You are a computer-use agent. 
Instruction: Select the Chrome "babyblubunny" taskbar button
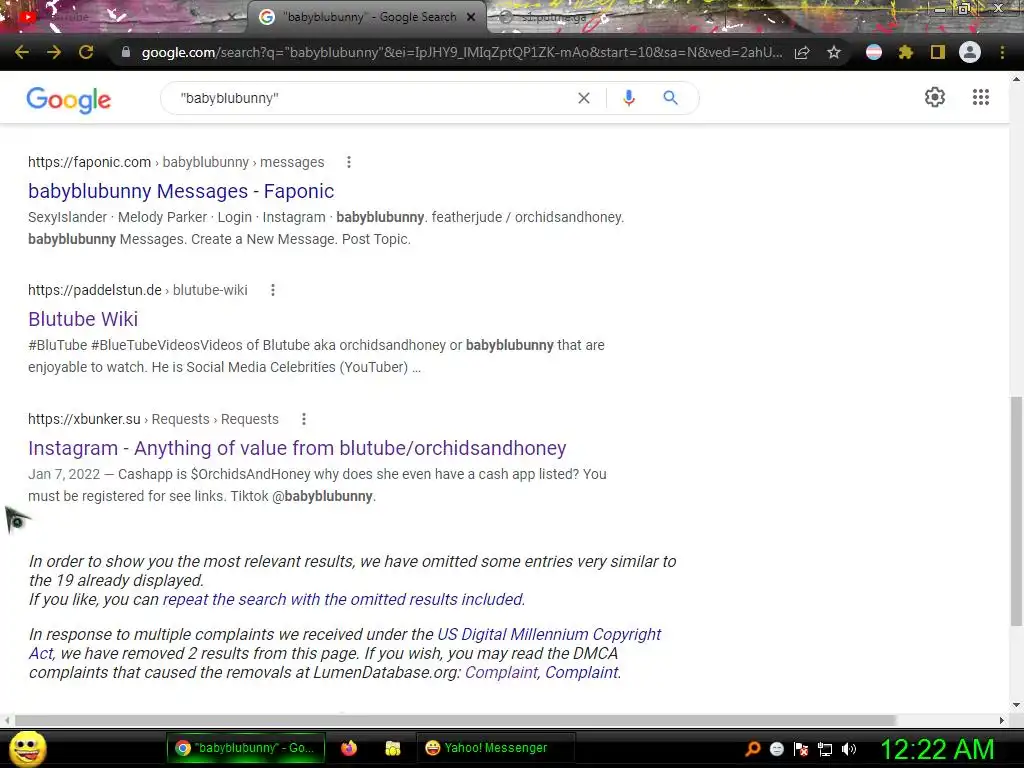246,748
